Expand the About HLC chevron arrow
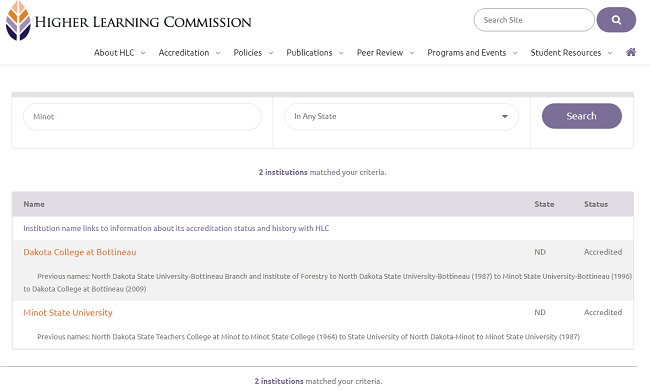This screenshot has height=391, width=650. pos(143,53)
